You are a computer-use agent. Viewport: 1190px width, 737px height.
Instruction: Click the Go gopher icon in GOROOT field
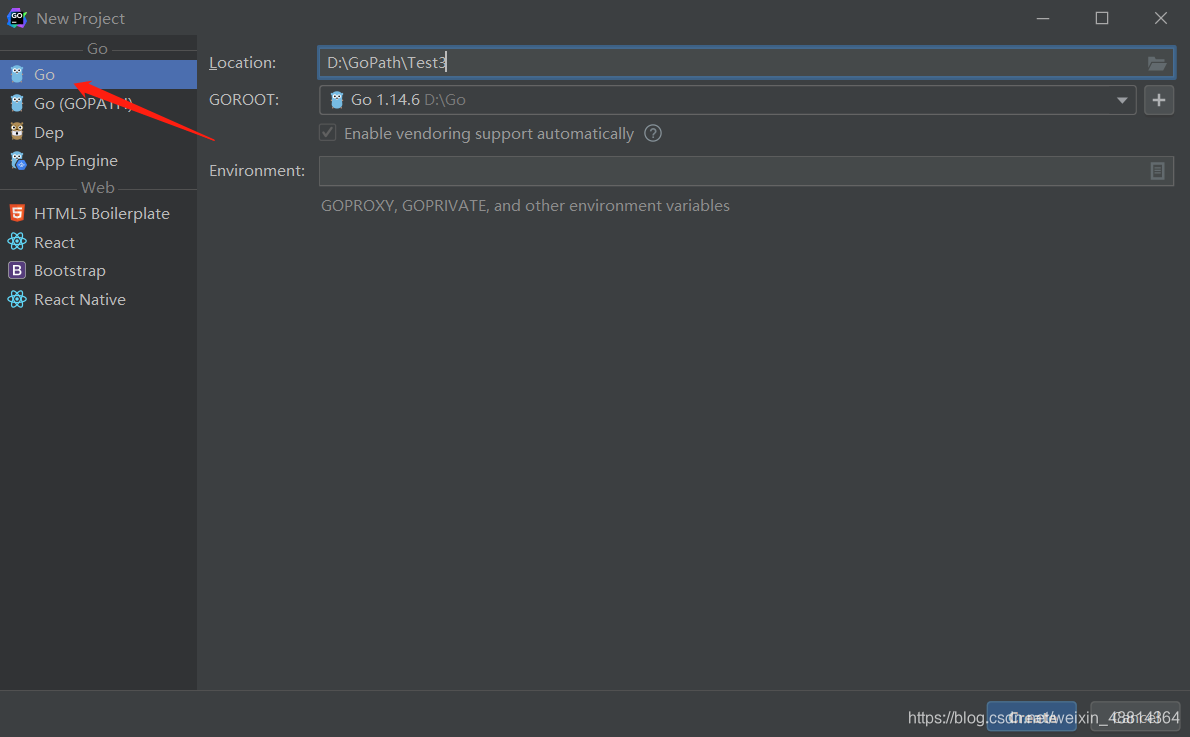tap(337, 100)
